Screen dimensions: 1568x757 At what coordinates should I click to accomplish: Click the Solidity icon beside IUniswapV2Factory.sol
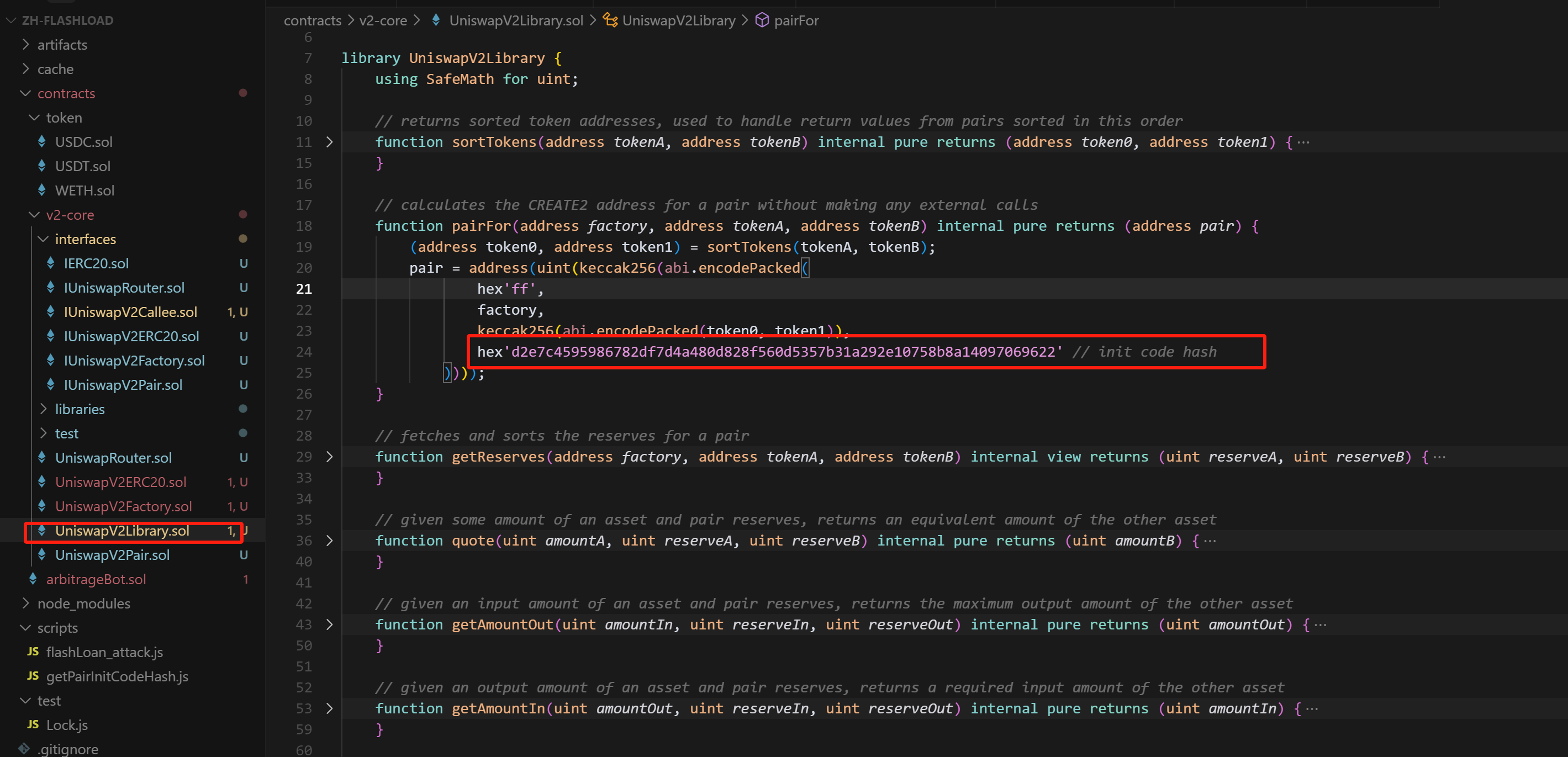click(x=50, y=360)
